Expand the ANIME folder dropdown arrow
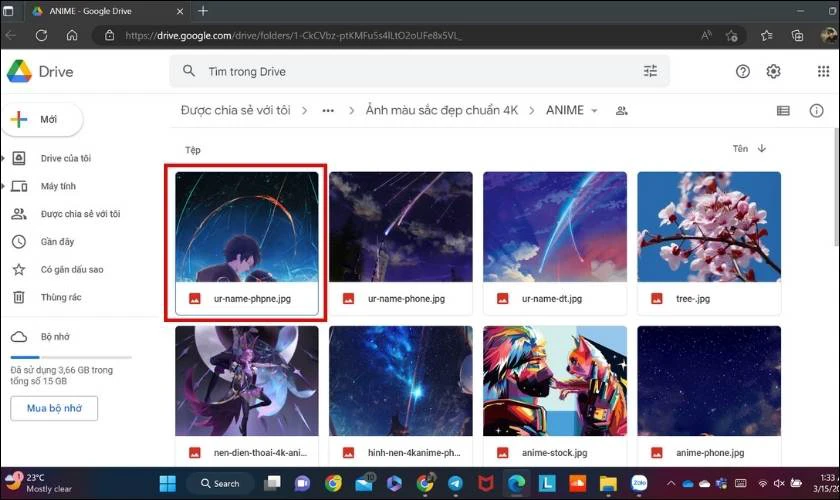This screenshot has height=500, width=840. click(594, 111)
